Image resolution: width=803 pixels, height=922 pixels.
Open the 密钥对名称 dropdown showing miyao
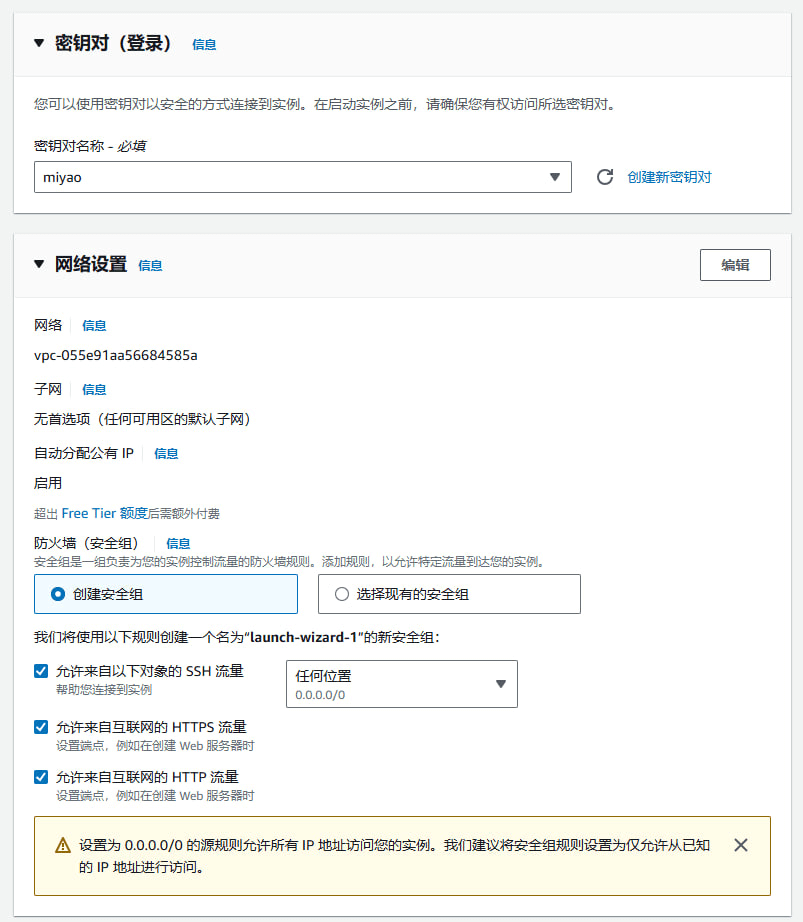300,176
